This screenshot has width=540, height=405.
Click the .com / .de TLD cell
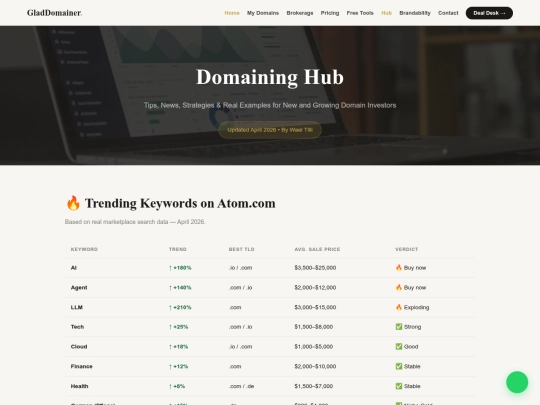tap(241, 386)
